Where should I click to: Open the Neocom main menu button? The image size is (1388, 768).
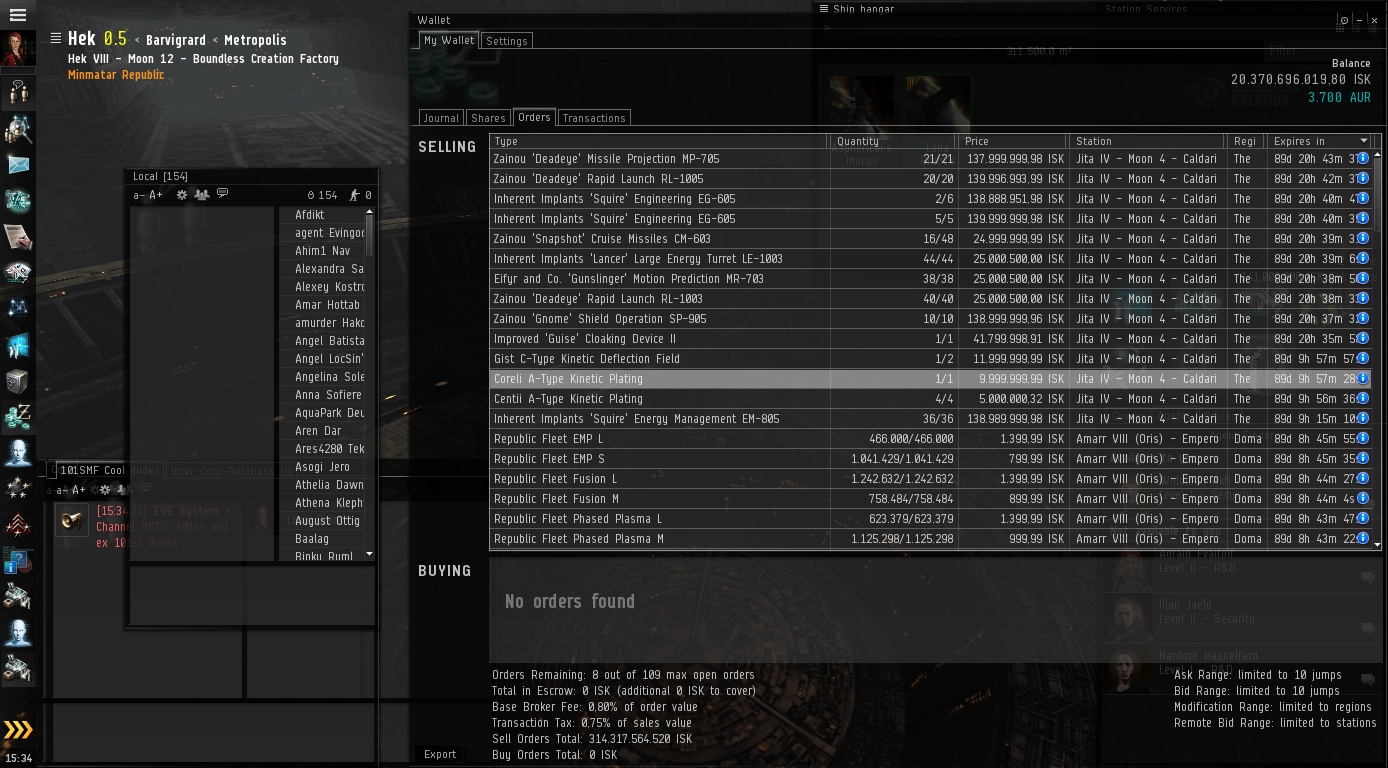coord(18,15)
